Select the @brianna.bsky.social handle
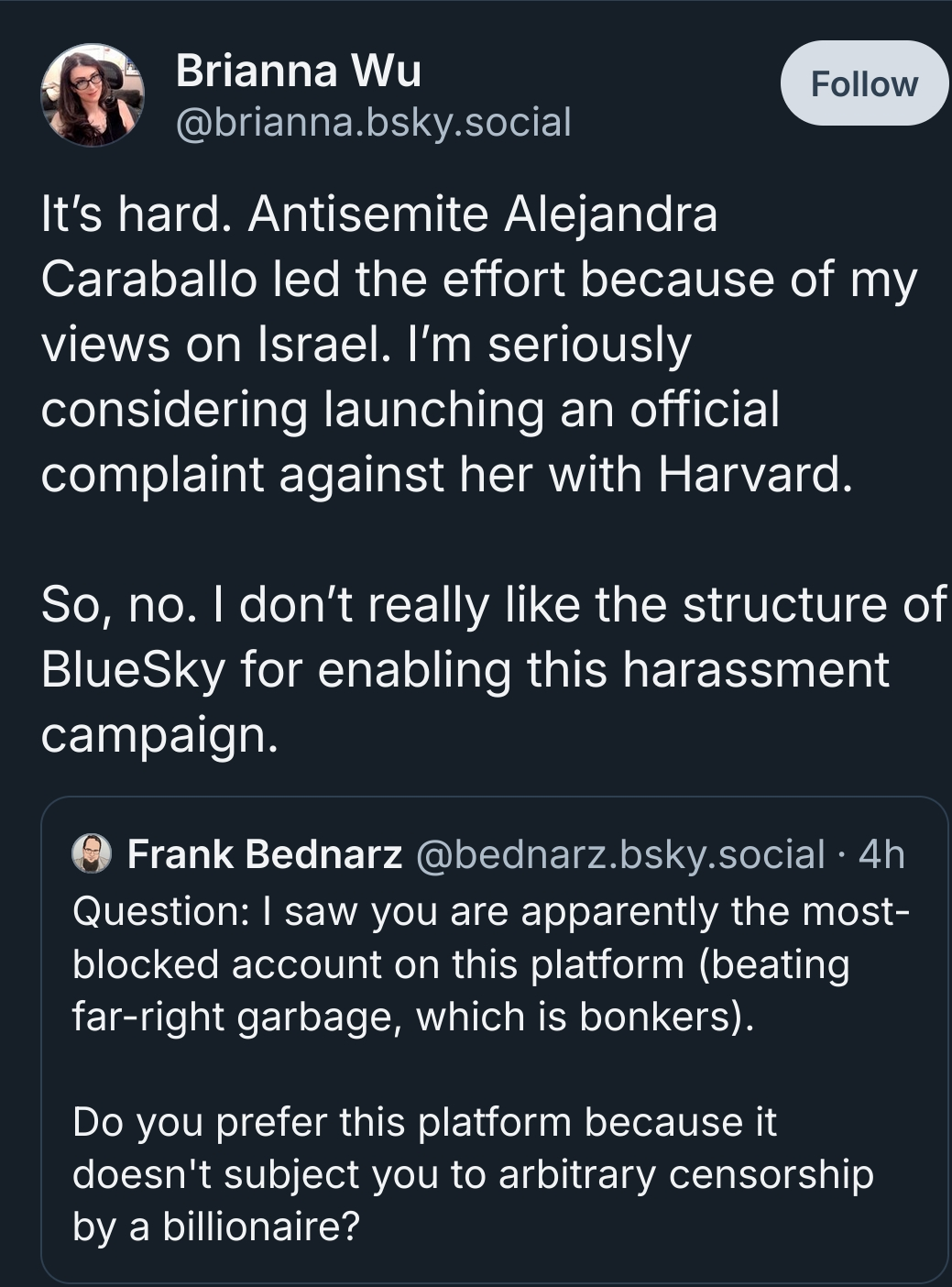Viewport: 952px width, 1287px height. [373, 122]
